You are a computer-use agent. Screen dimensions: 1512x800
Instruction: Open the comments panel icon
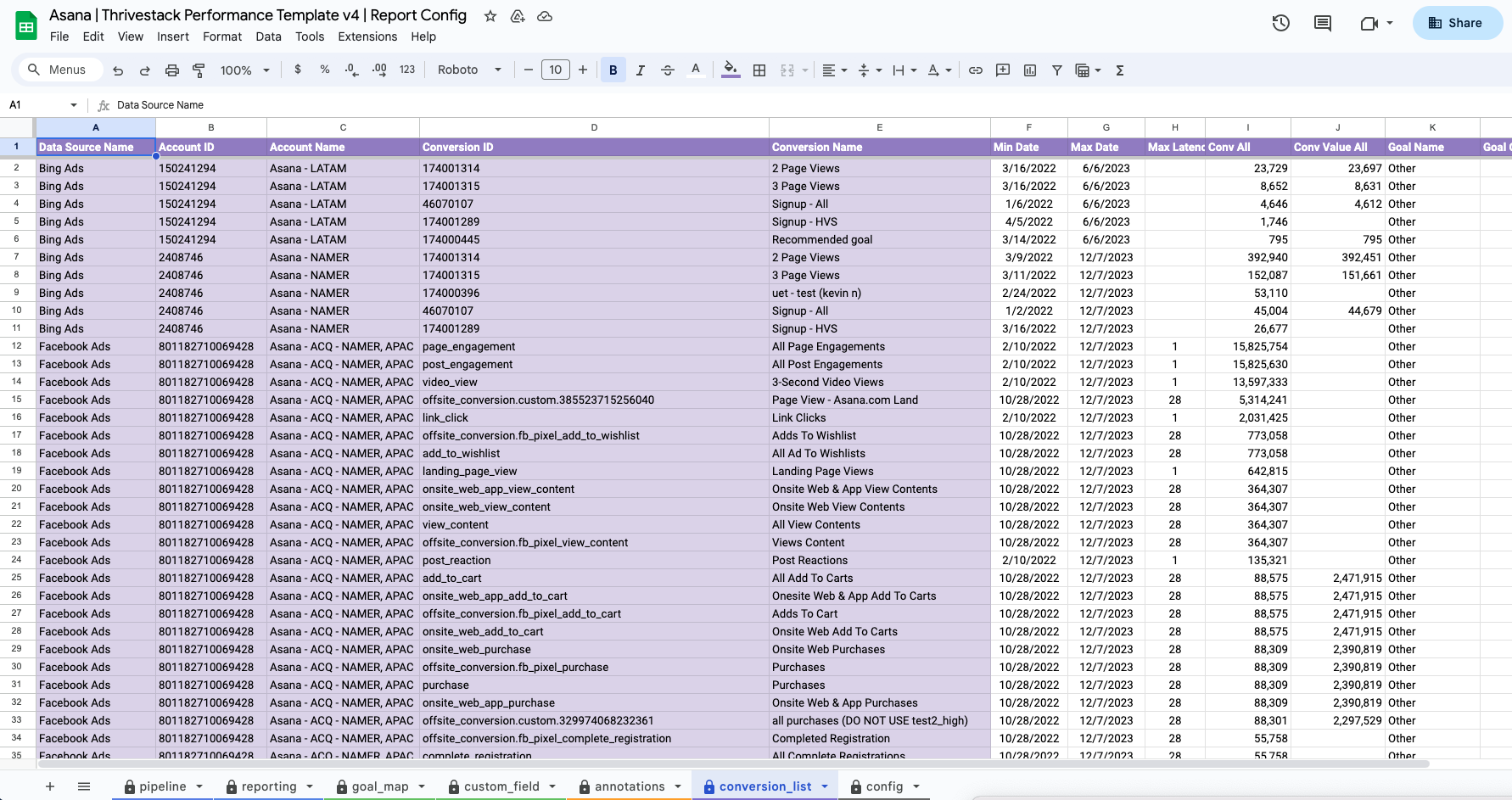(x=1322, y=24)
